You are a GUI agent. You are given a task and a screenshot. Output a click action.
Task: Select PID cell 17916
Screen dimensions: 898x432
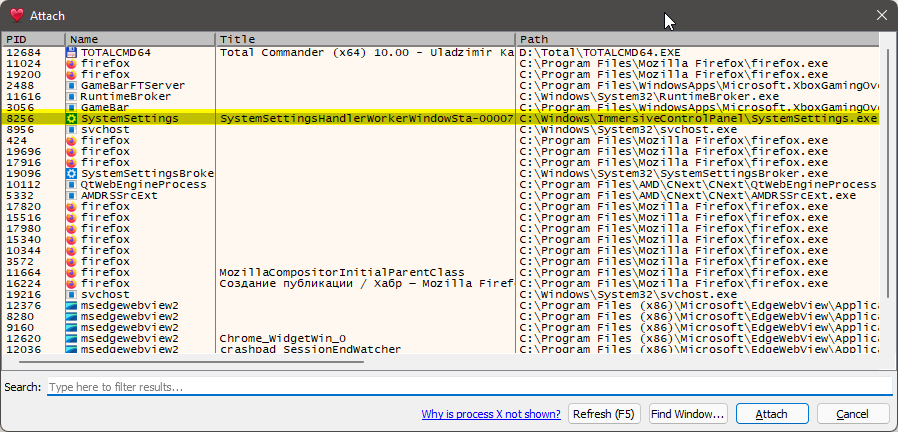(x=23, y=162)
